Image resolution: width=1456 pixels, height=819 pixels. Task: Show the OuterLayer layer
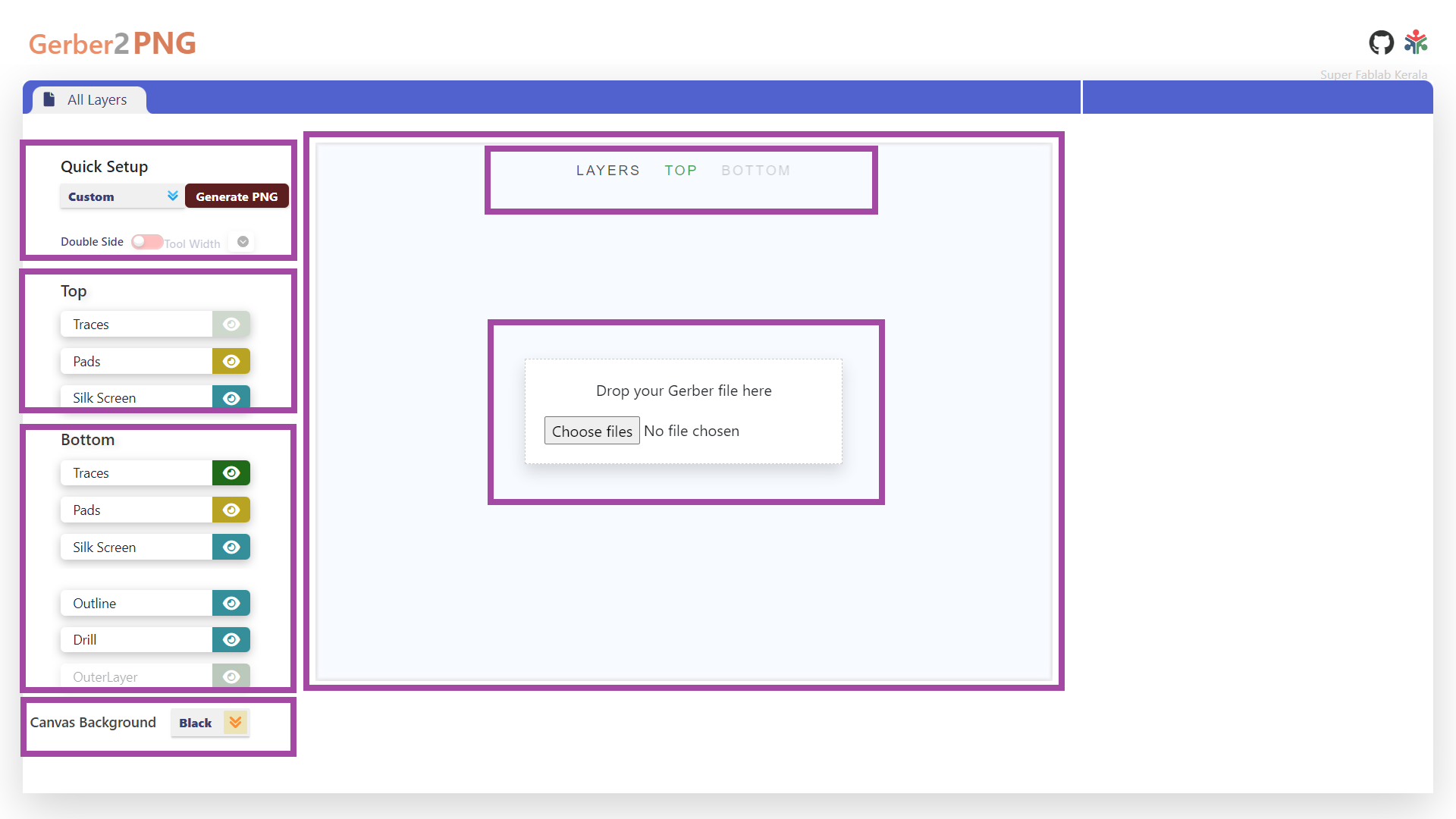coord(231,676)
